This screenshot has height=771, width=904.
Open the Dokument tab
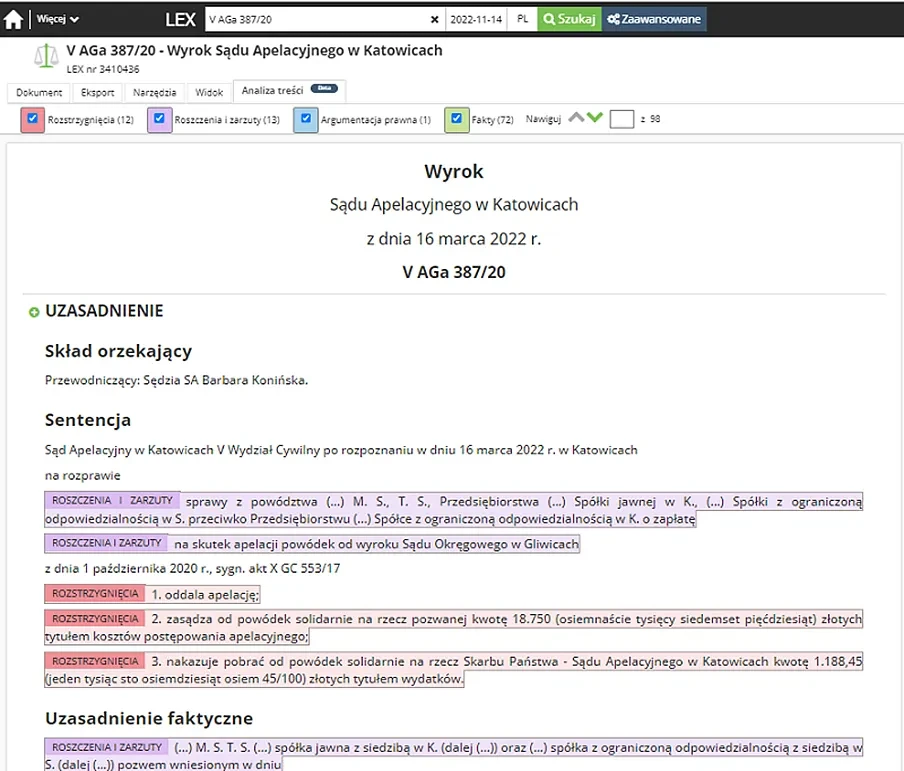pyautogui.click(x=39, y=92)
